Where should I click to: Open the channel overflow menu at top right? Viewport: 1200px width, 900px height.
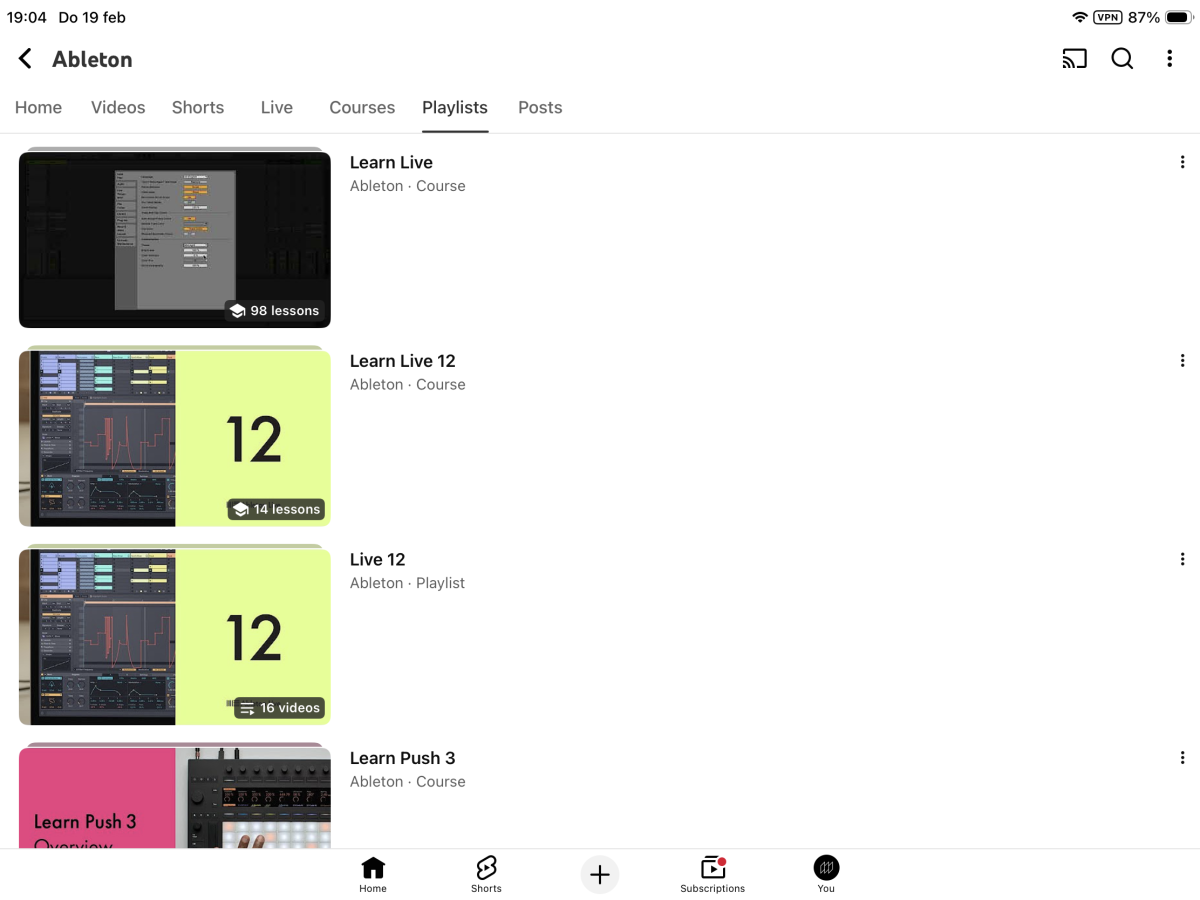point(1169,59)
